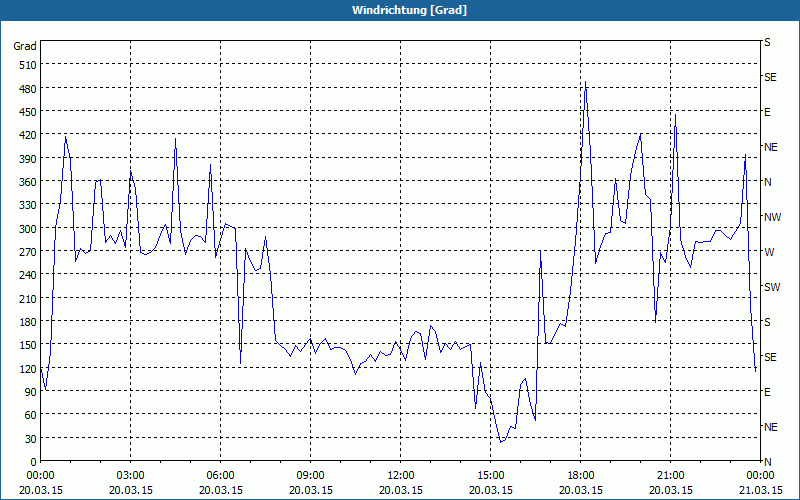Image resolution: width=800 pixels, height=500 pixels.
Task: Select the N compass label level with 360
Action: (767, 182)
